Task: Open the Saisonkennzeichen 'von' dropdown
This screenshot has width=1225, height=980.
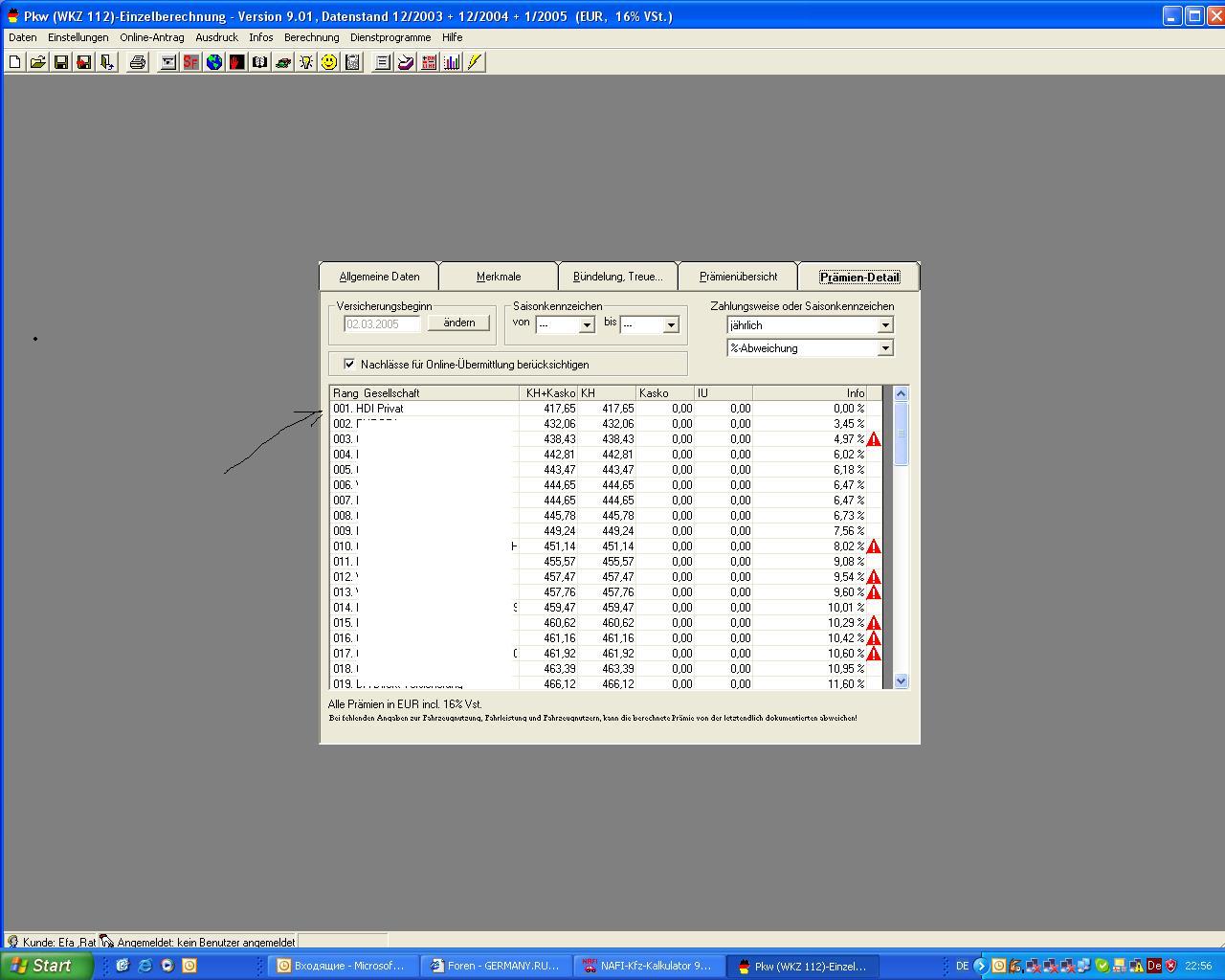Action: point(586,325)
